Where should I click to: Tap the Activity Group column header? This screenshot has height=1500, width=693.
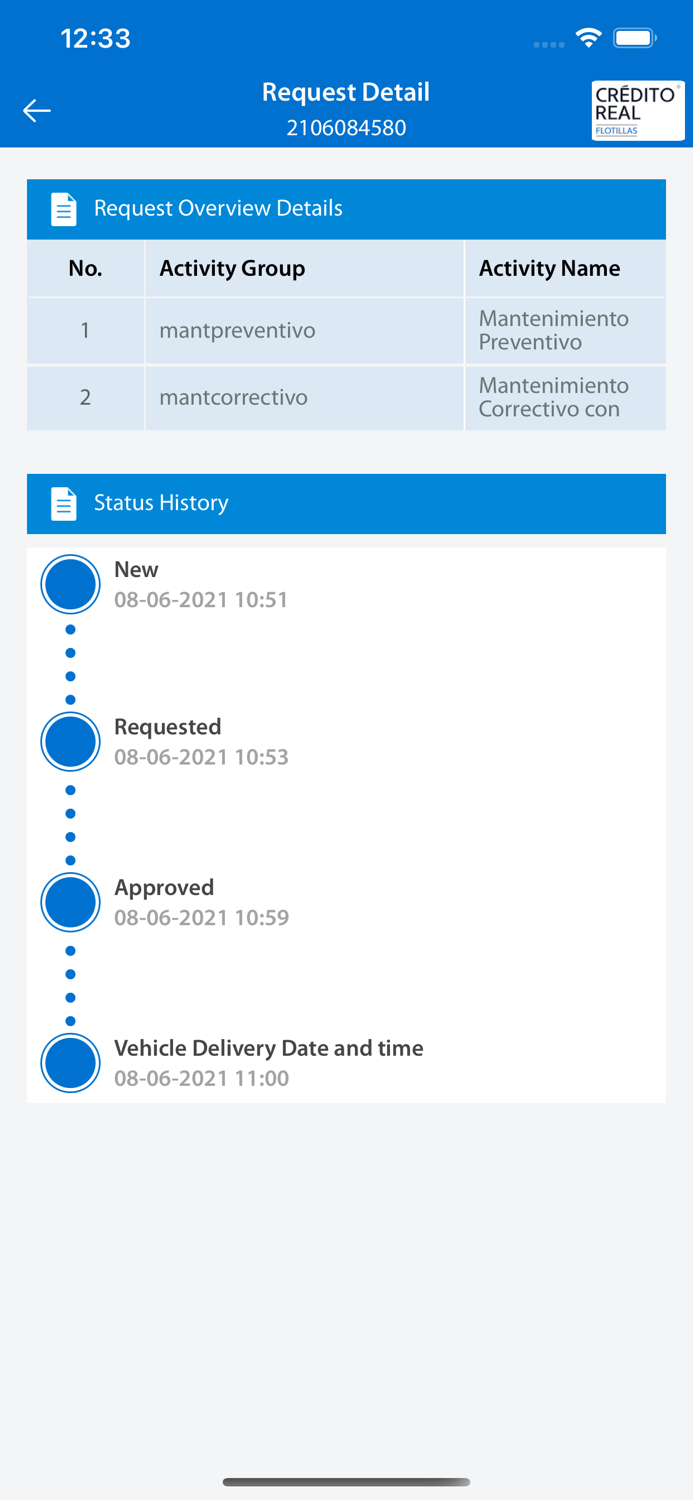[232, 268]
